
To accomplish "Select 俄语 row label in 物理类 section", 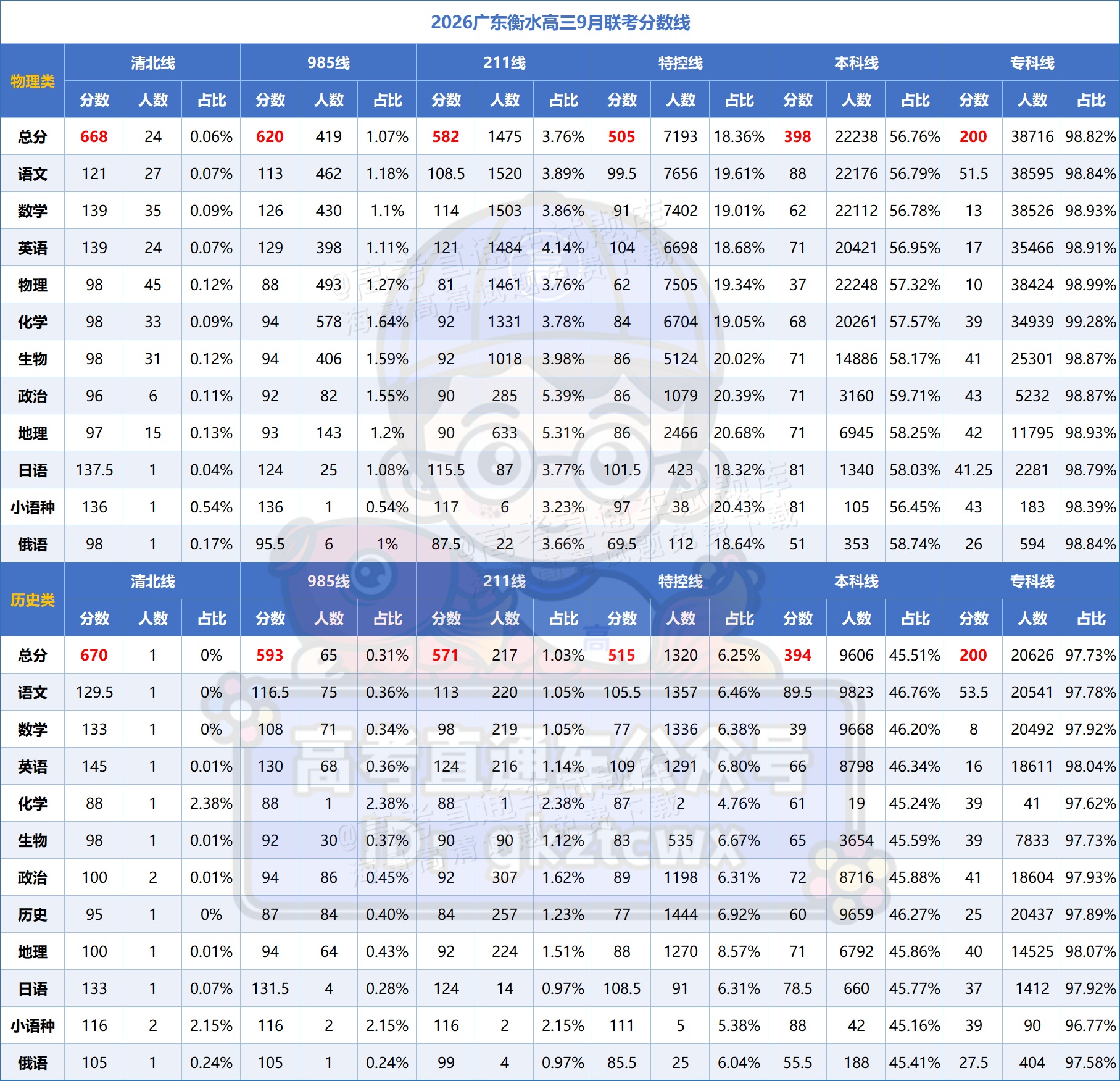I will coord(32,545).
